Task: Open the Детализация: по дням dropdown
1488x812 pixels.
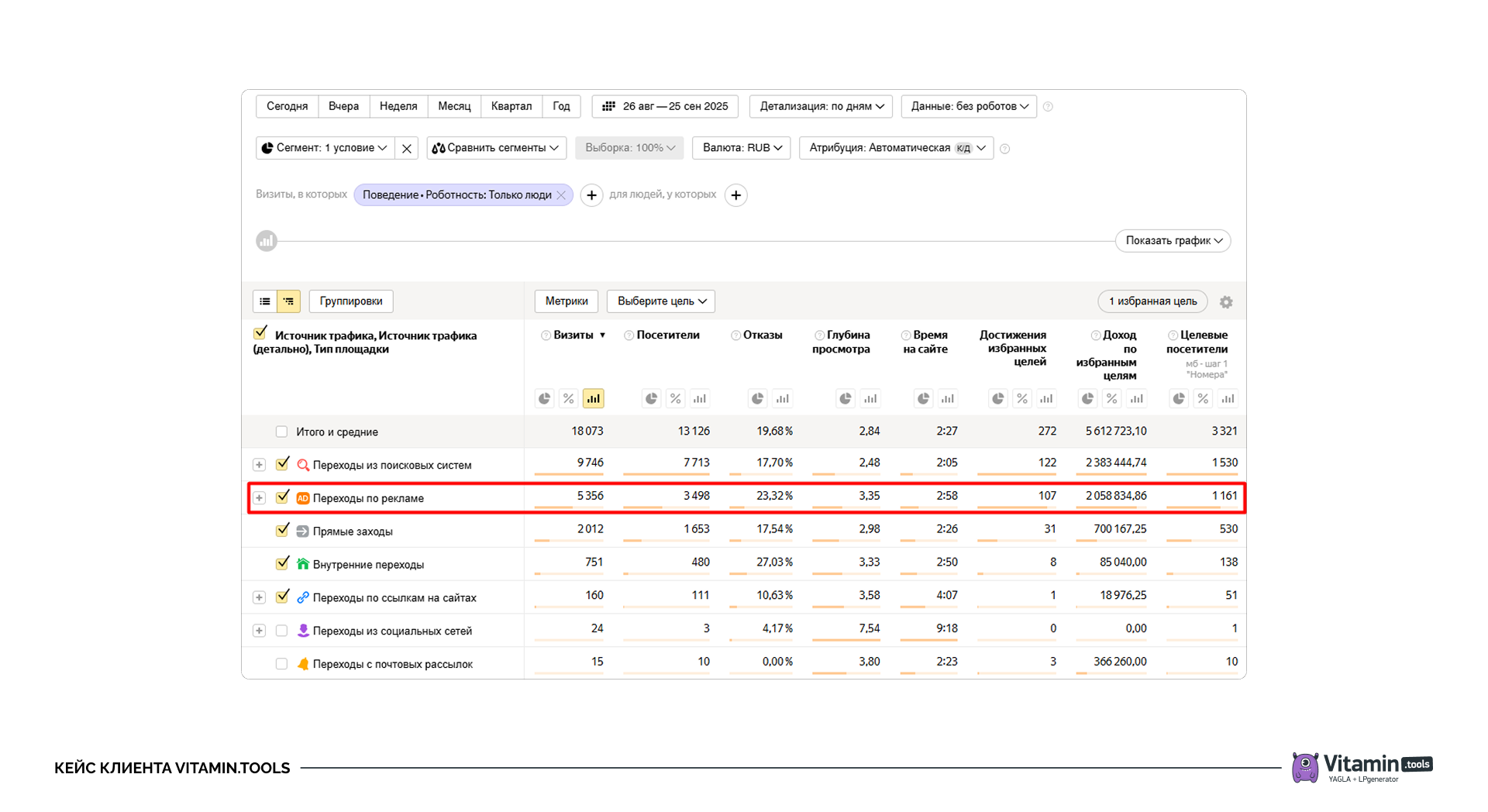Action: click(x=821, y=106)
